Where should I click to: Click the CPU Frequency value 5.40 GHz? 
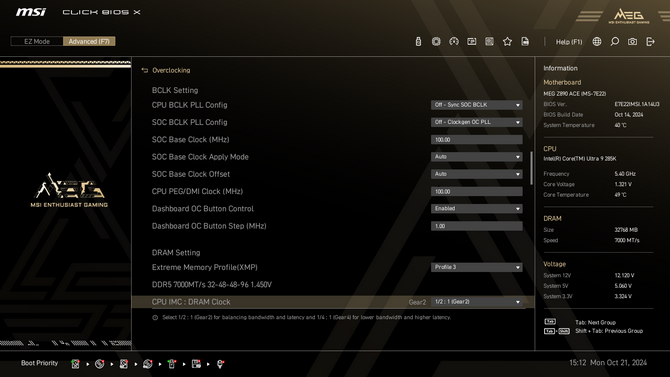(x=625, y=174)
